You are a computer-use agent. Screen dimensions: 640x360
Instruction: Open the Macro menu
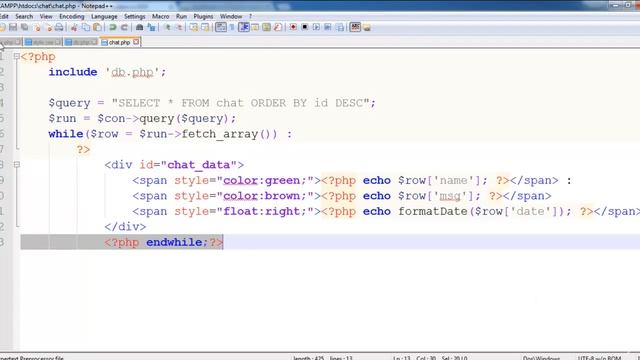160,16
